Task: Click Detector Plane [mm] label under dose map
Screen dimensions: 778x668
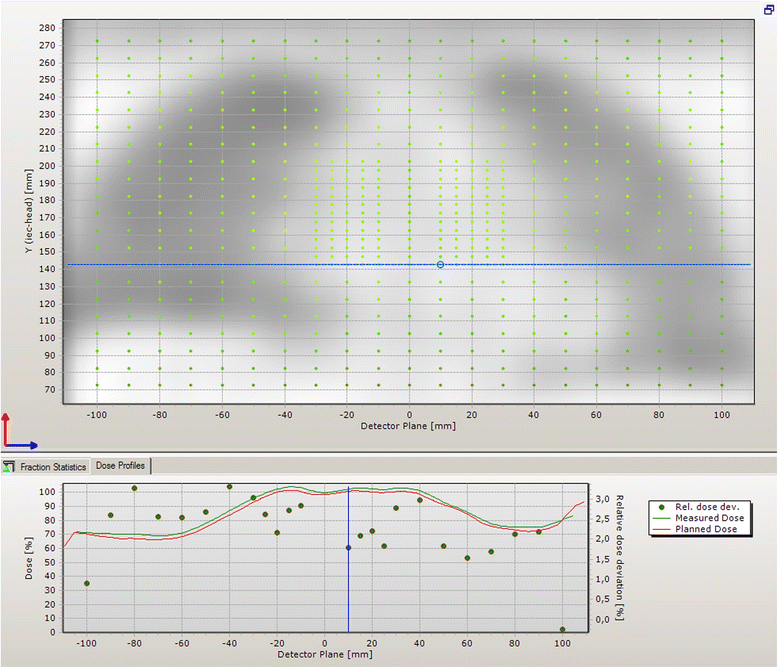Action: [x=408, y=425]
